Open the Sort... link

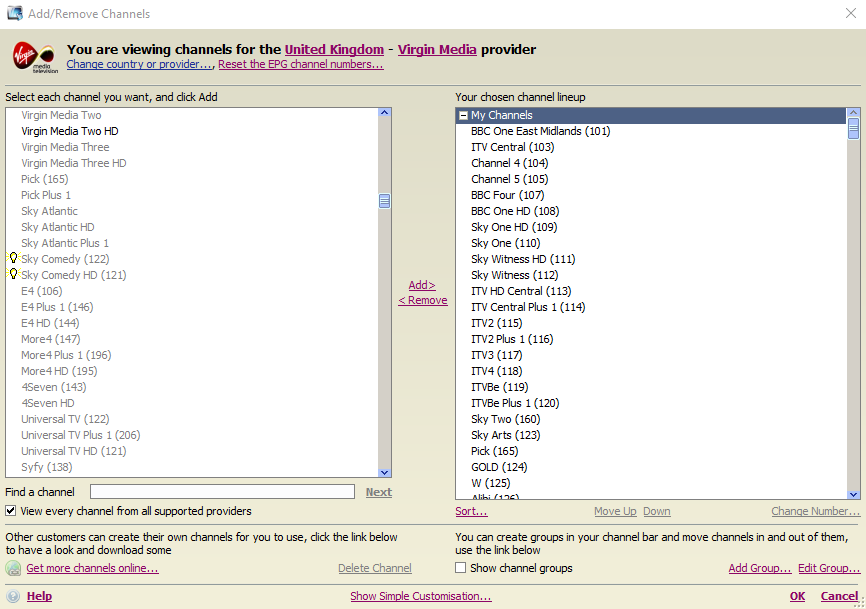pyautogui.click(x=471, y=511)
